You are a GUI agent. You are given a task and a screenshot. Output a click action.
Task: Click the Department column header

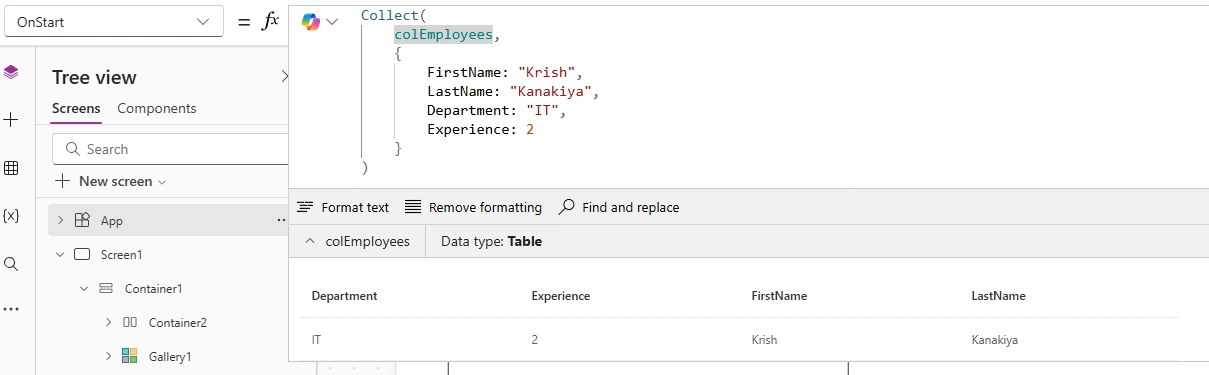(x=344, y=296)
